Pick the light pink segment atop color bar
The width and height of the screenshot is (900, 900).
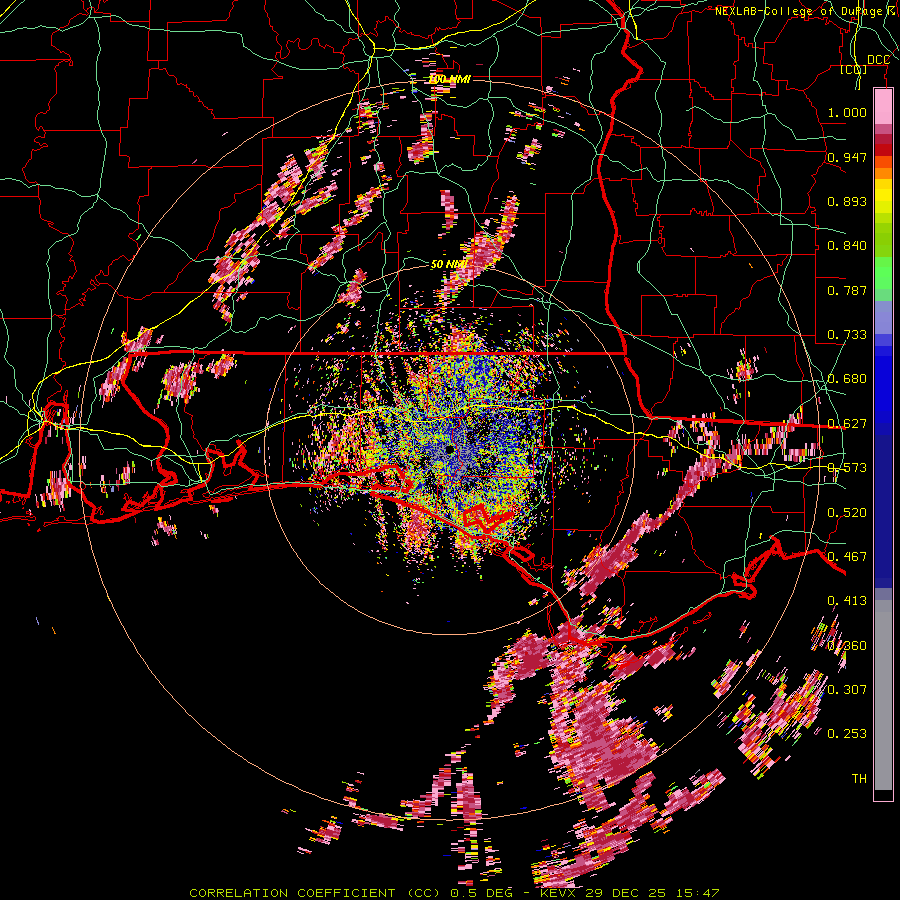click(x=883, y=107)
